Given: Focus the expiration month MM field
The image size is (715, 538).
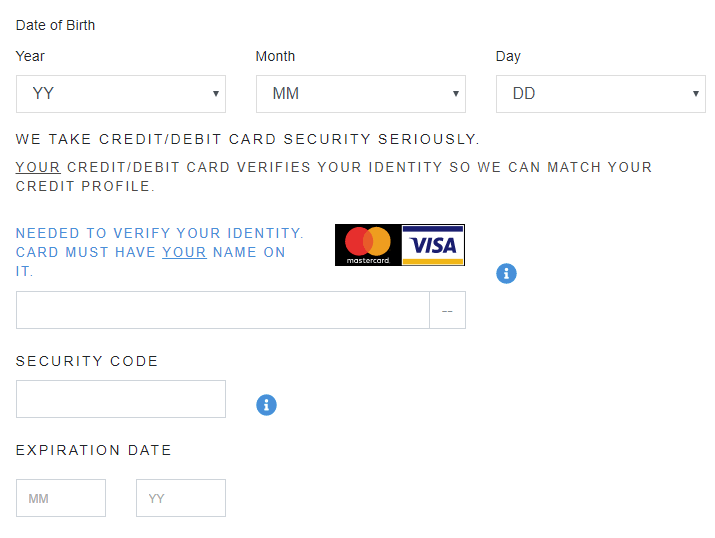Looking at the screenshot, I should 61,498.
